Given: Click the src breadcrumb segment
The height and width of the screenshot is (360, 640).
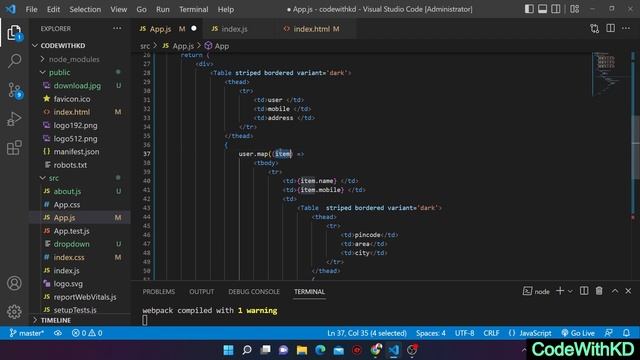Looking at the screenshot, I should [145, 46].
